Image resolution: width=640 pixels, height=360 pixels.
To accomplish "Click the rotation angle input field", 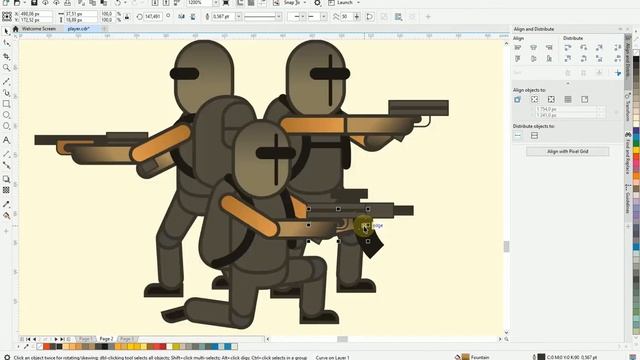I will point(153,17).
